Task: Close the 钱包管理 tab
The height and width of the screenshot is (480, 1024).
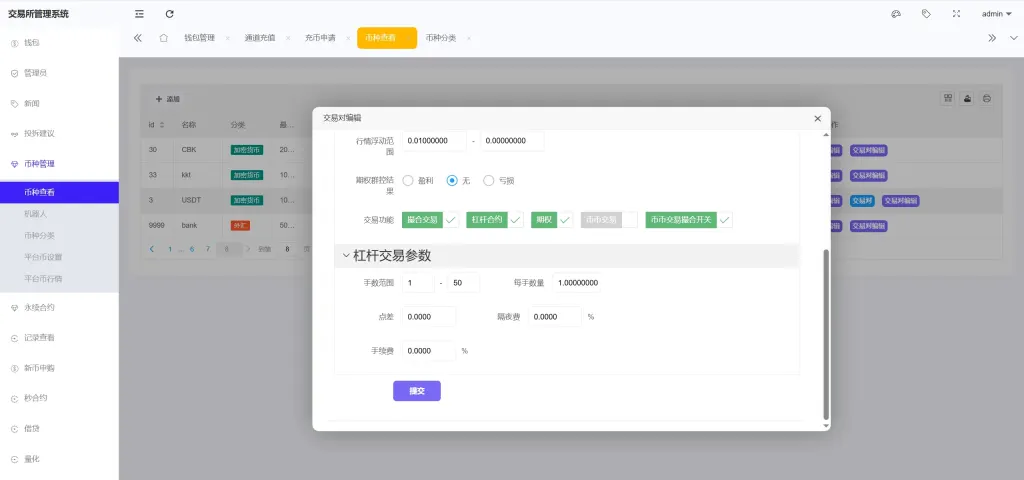Action: click(227, 39)
